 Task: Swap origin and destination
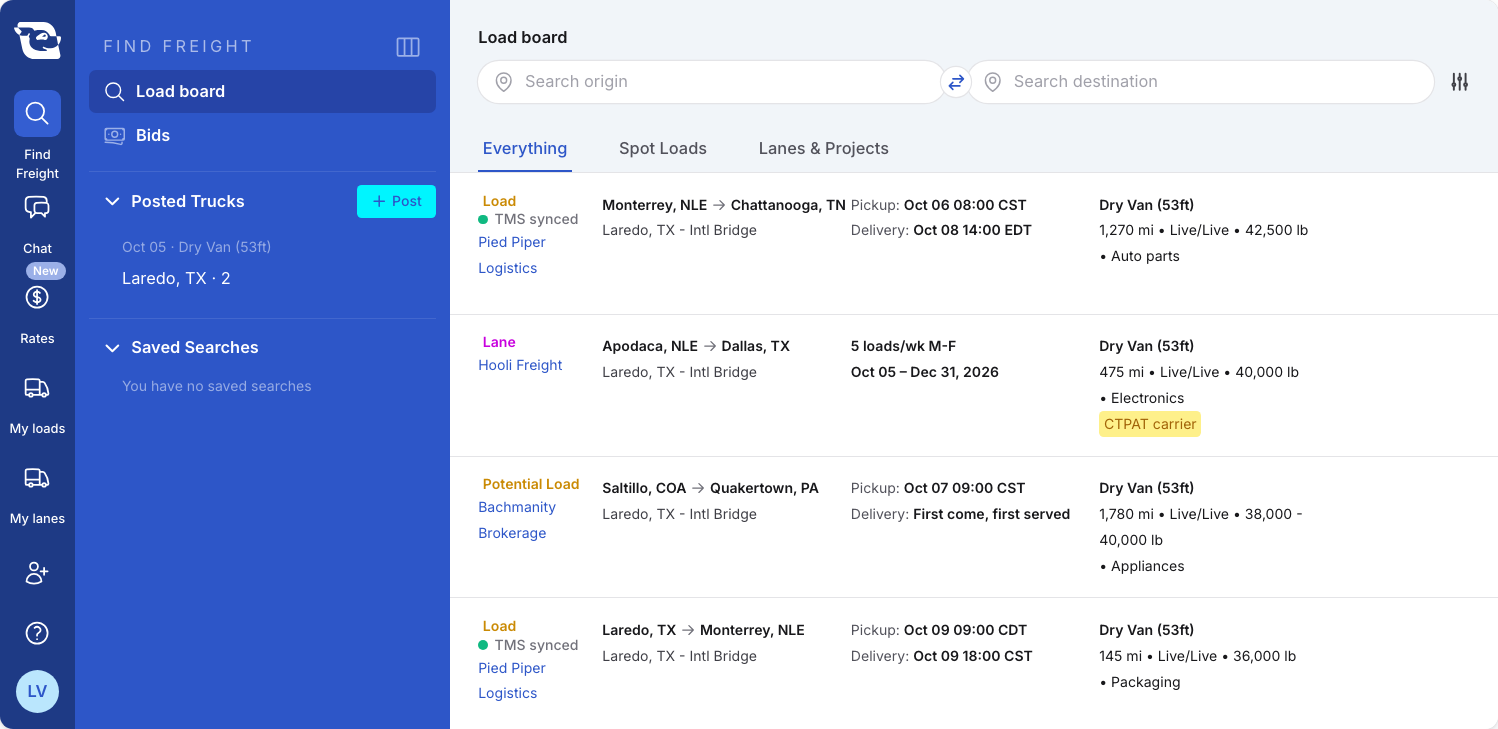(x=956, y=82)
